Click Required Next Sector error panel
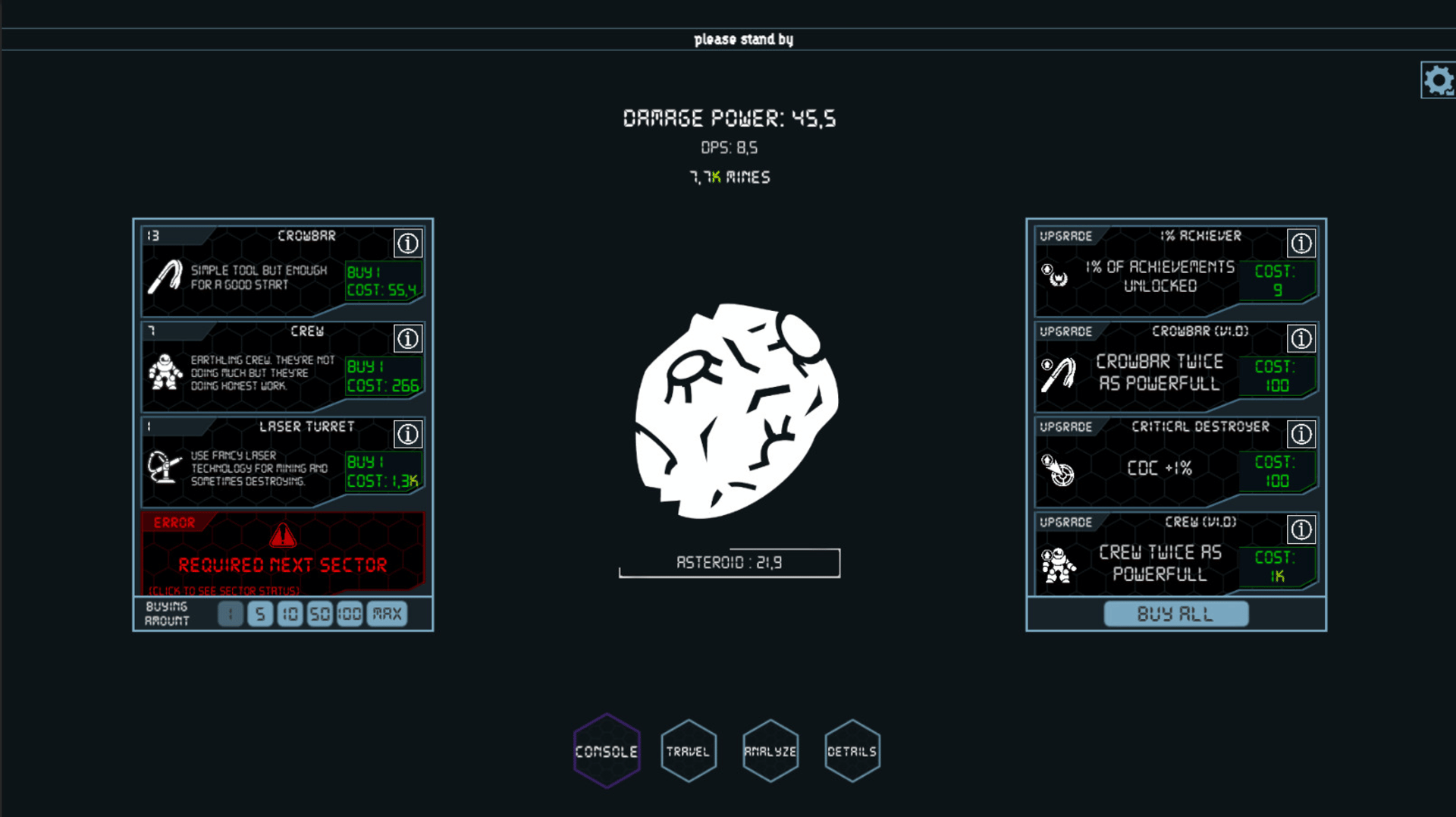1456x817 pixels. pyautogui.click(x=283, y=554)
